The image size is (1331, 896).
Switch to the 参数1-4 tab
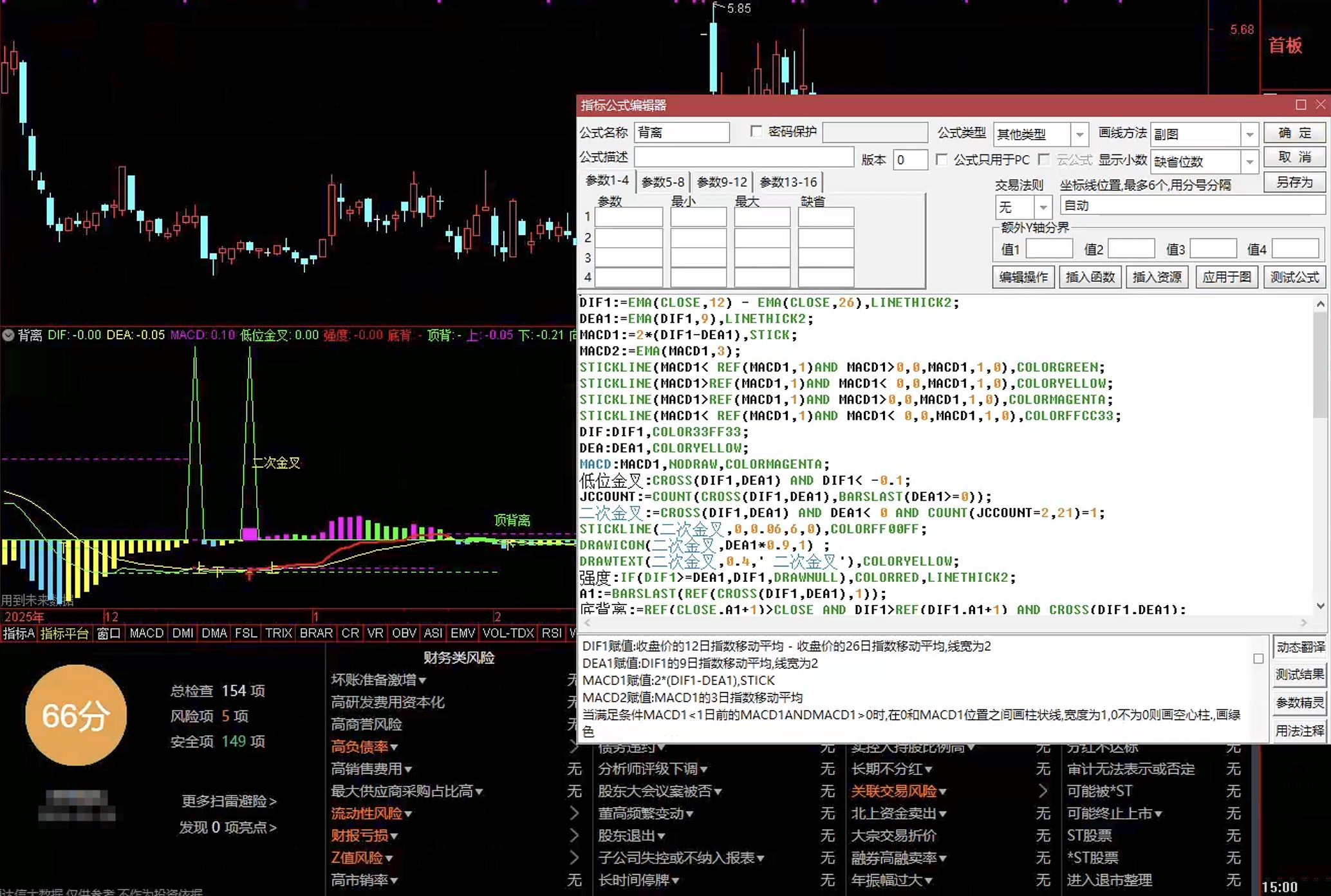[607, 181]
